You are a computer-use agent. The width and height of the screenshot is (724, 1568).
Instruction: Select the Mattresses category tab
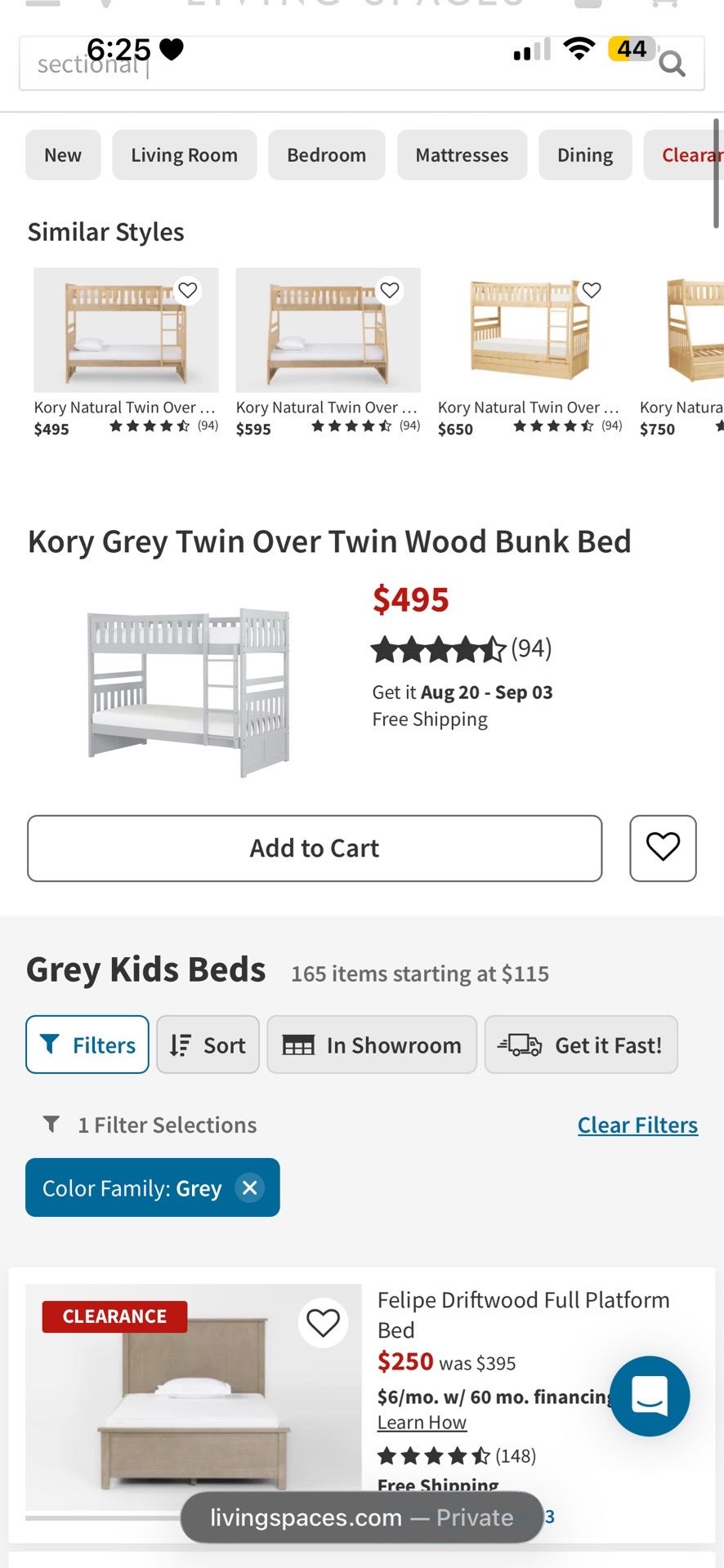(462, 155)
